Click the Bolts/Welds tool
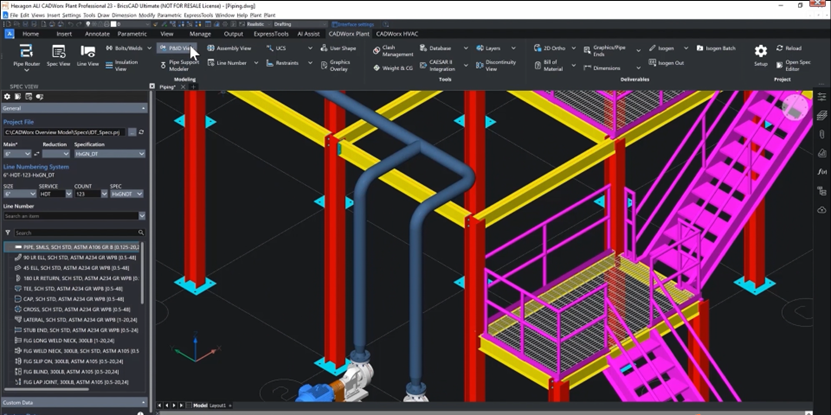The width and height of the screenshot is (831, 415). click(123, 48)
